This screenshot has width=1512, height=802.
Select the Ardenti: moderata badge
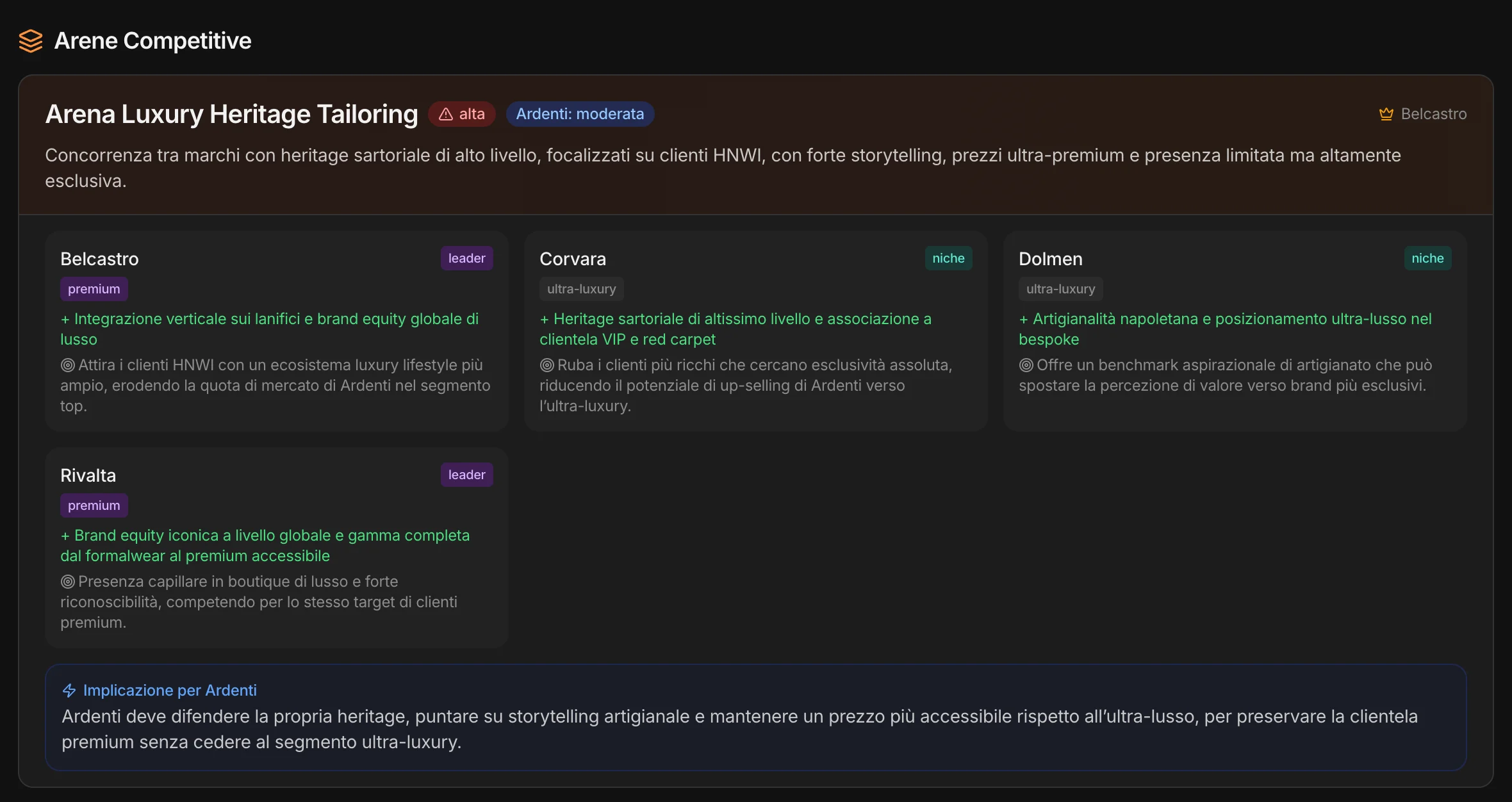[x=580, y=114]
